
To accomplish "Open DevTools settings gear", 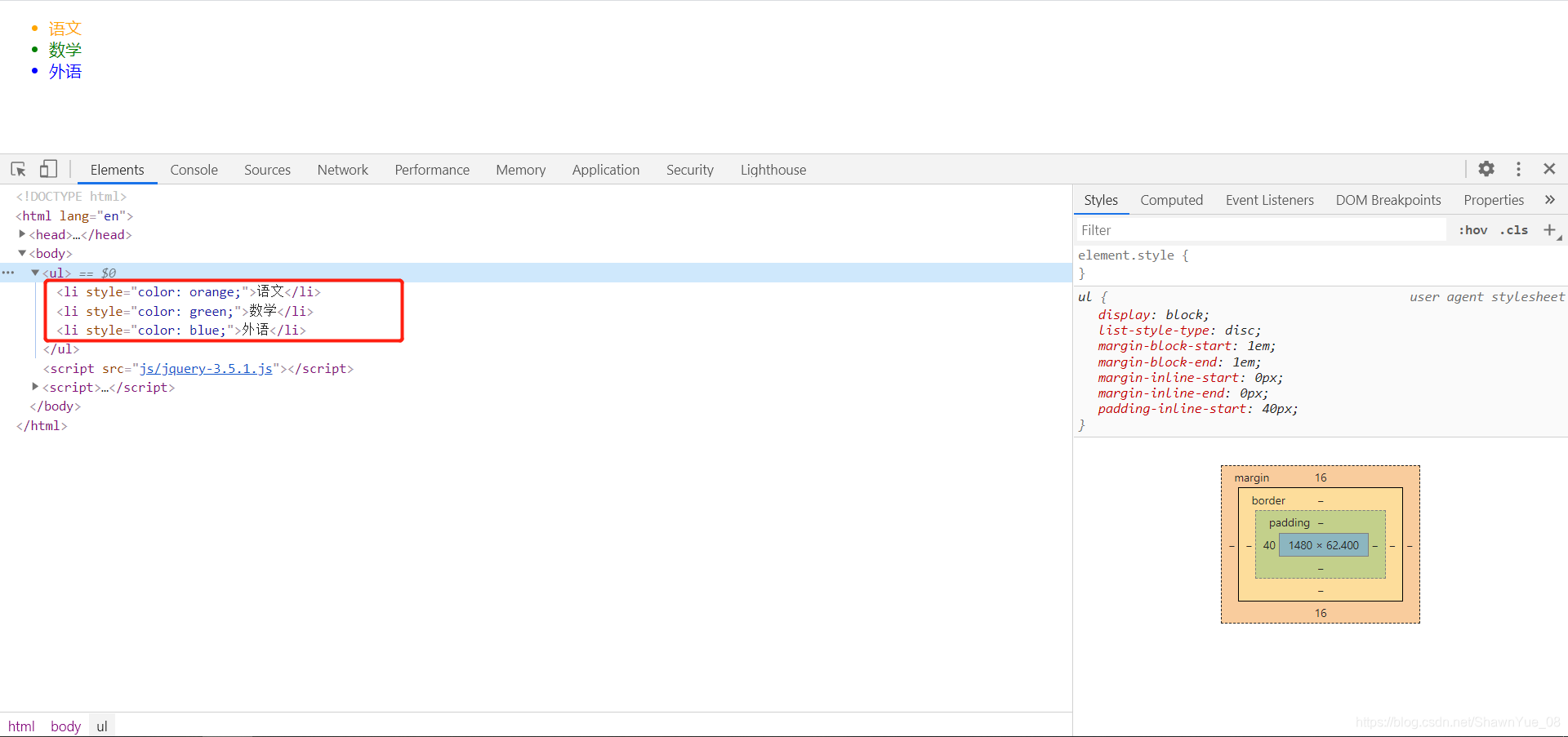I will point(1486,169).
